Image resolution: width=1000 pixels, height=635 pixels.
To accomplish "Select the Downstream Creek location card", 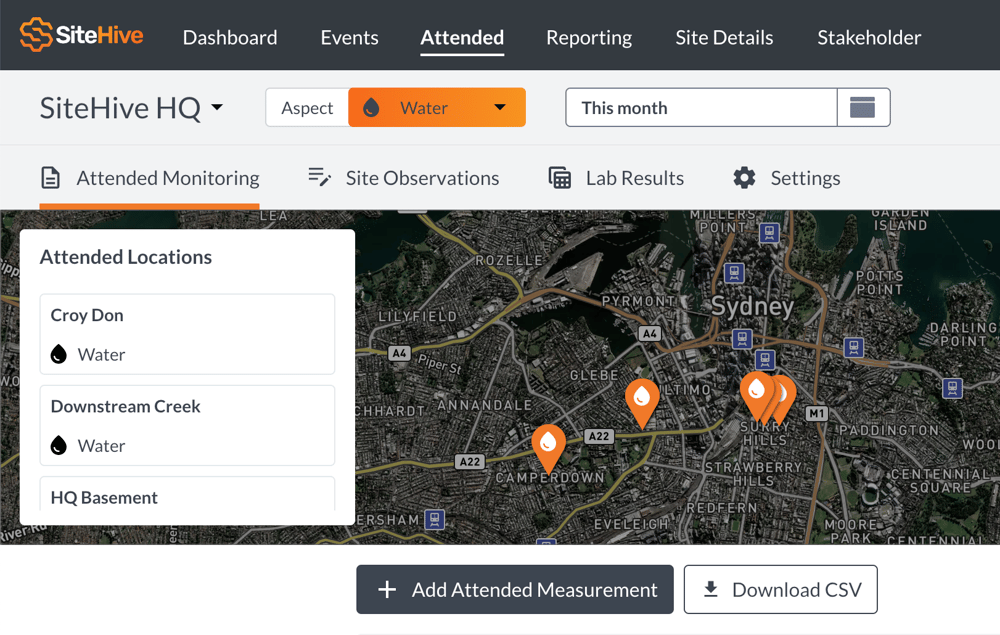I will point(187,425).
